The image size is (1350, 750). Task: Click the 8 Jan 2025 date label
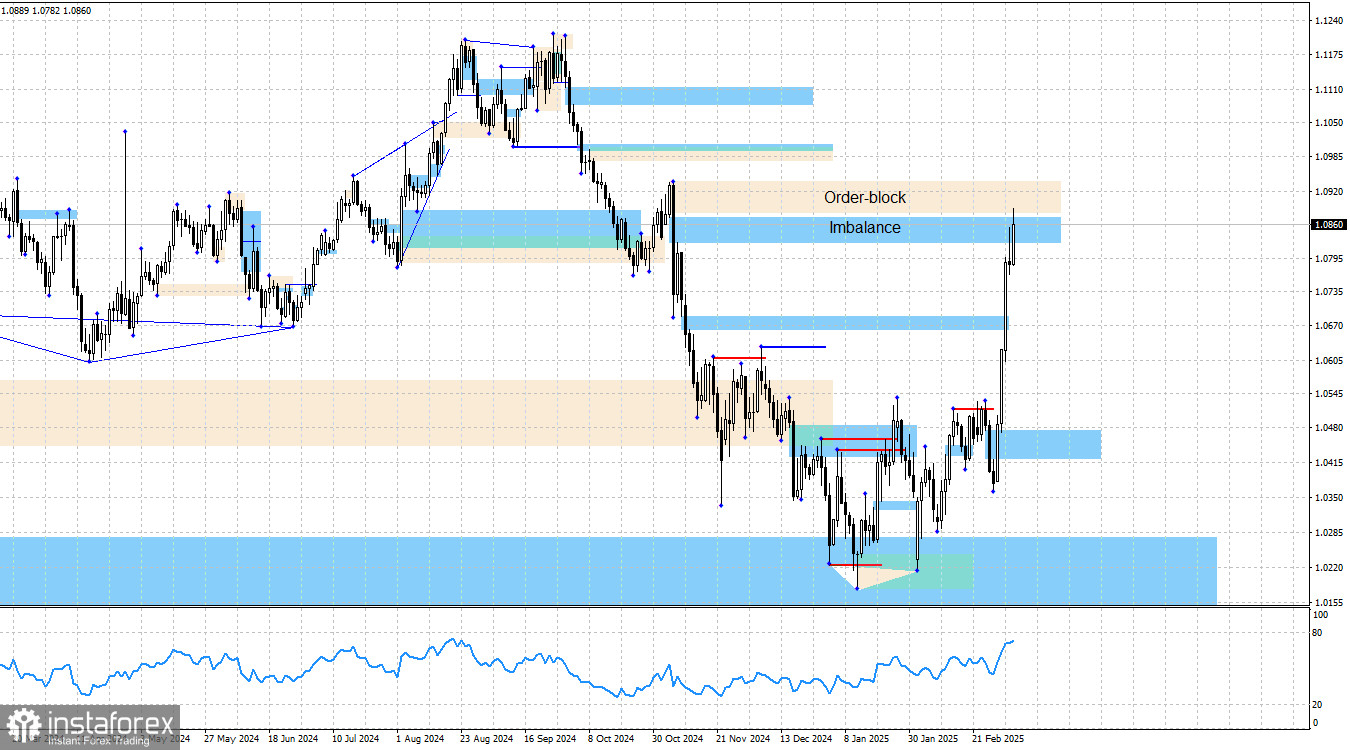click(869, 739)
